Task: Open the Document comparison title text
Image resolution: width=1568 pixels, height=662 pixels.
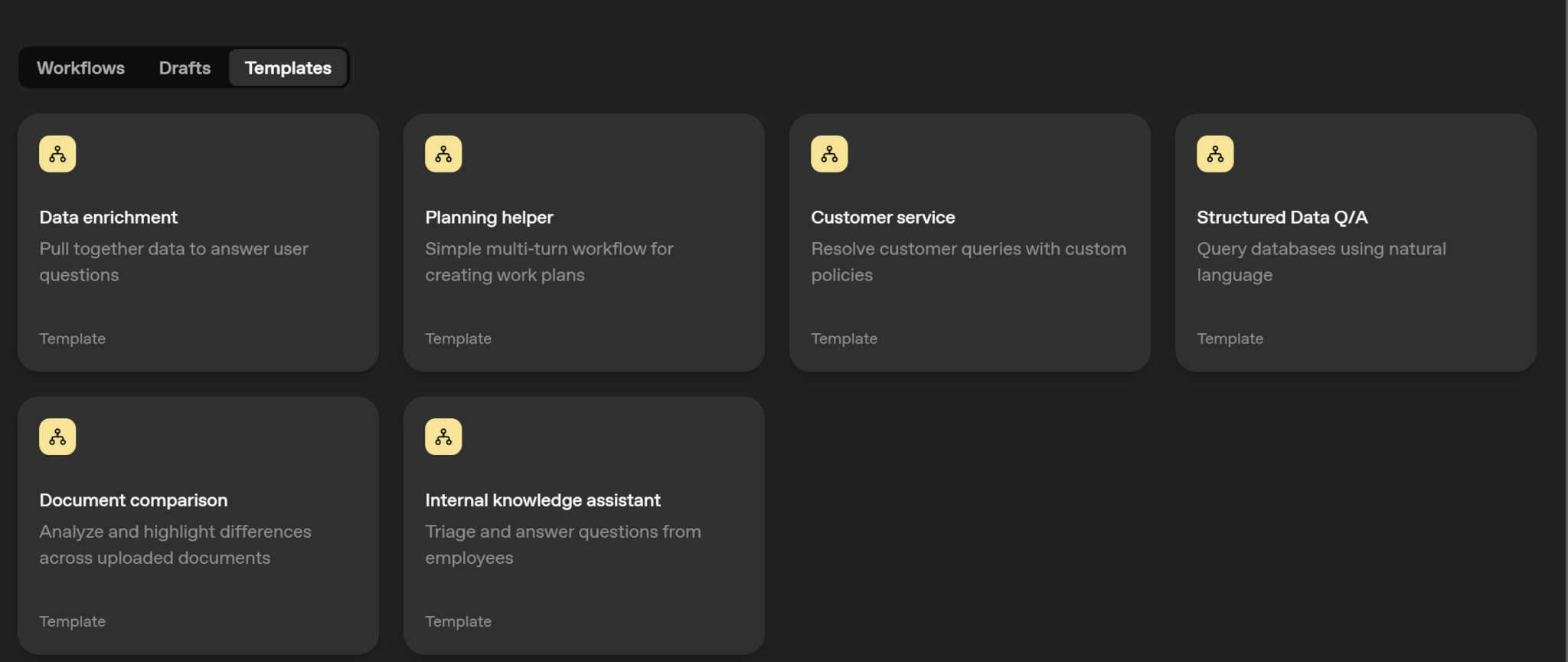Action: point(133,500)
